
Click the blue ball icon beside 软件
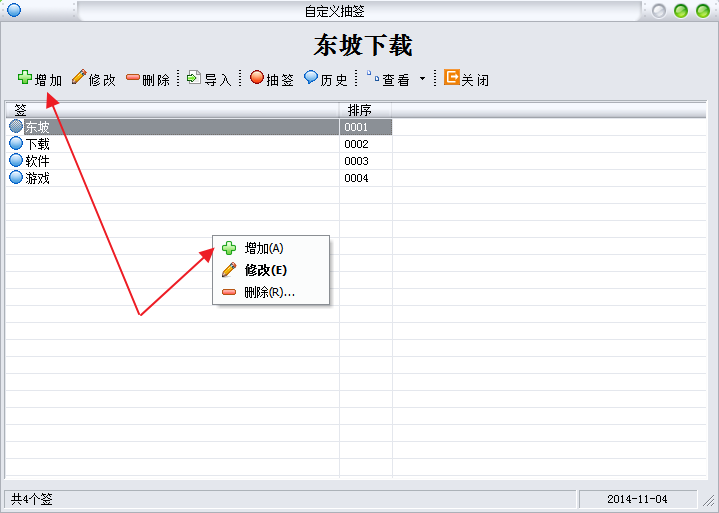coord(16,160)
